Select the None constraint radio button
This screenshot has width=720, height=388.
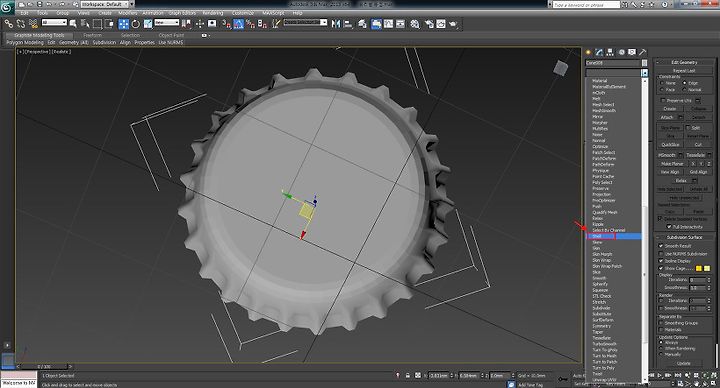662,83
